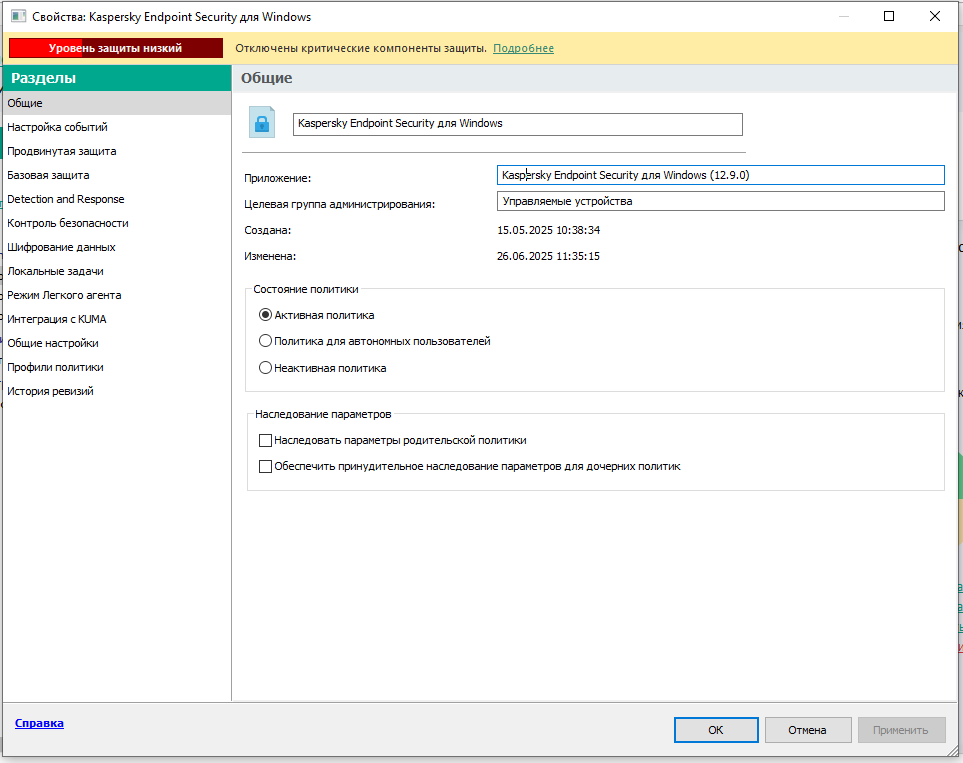Toggle принудительное наследование для дочерних политик checkbox
This screenshot has height=763, width=963.
[x=266, y=466]
